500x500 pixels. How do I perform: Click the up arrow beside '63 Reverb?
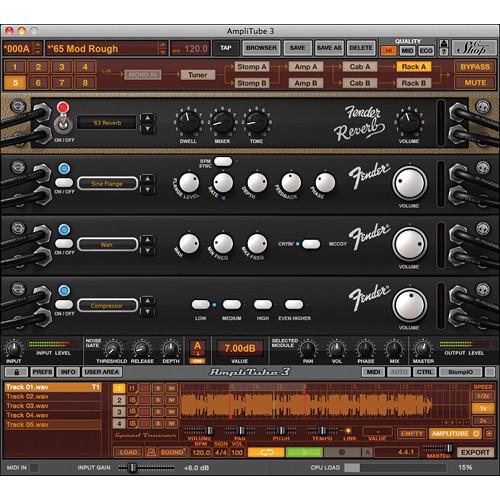(147, 117)
